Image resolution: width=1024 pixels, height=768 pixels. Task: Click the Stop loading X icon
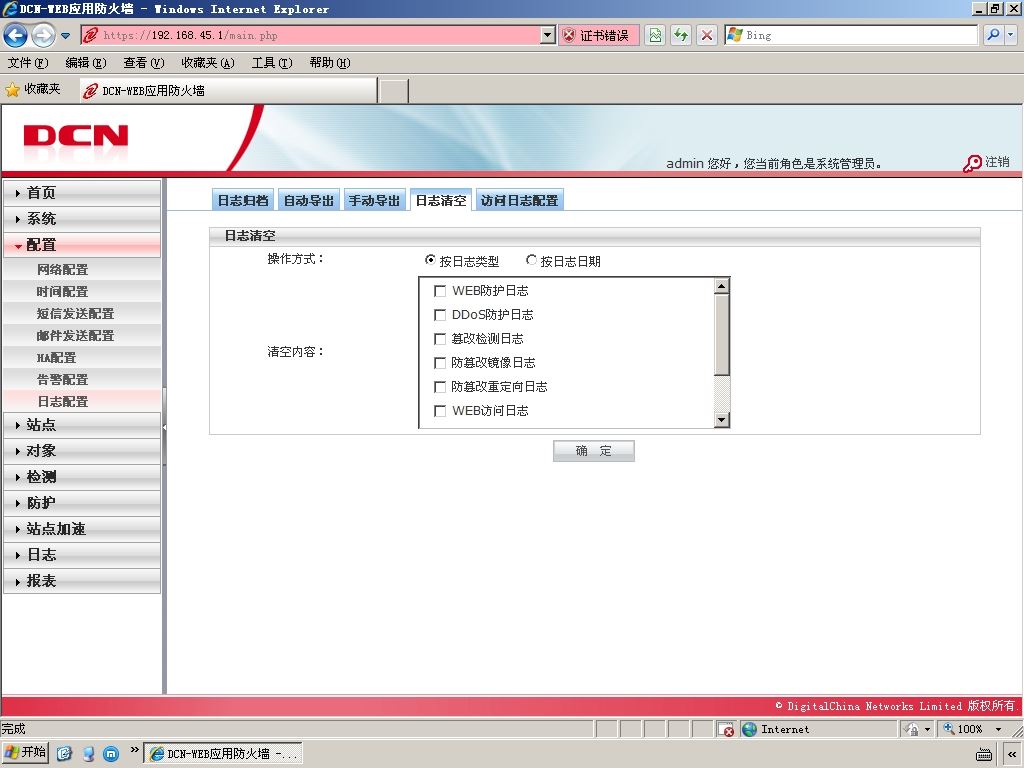point(707,35)
